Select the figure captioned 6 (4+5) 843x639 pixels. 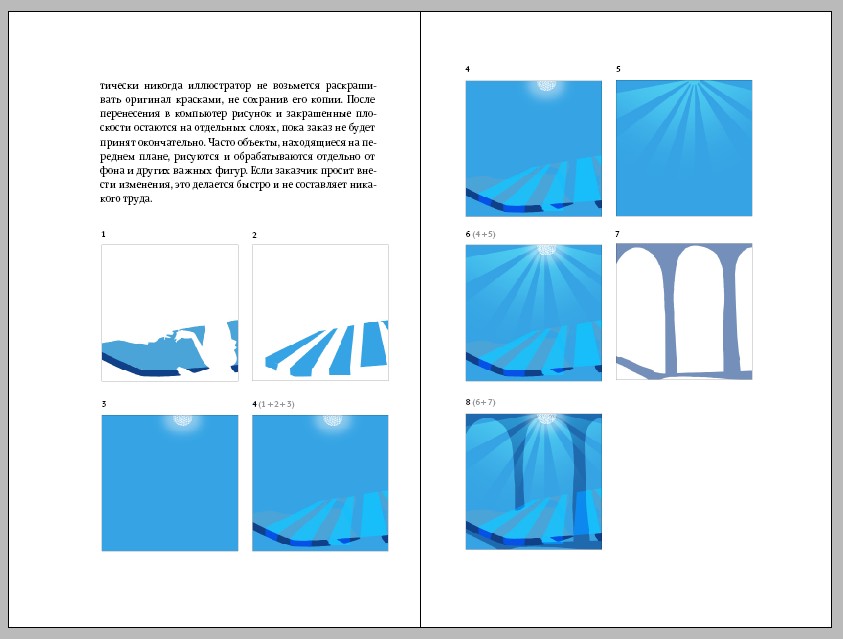point(533,313)
